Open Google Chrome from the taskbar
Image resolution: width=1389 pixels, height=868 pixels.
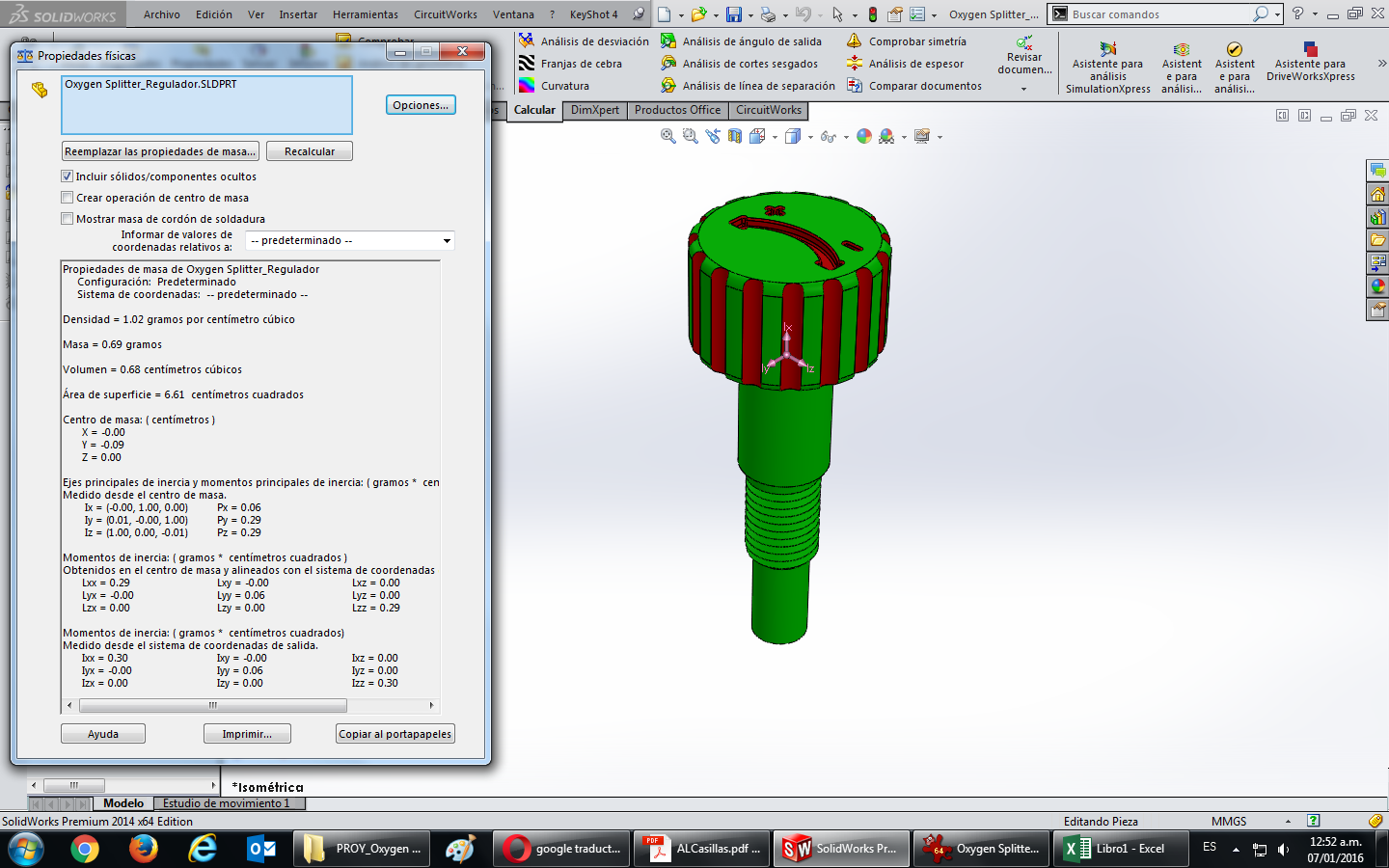85,849
